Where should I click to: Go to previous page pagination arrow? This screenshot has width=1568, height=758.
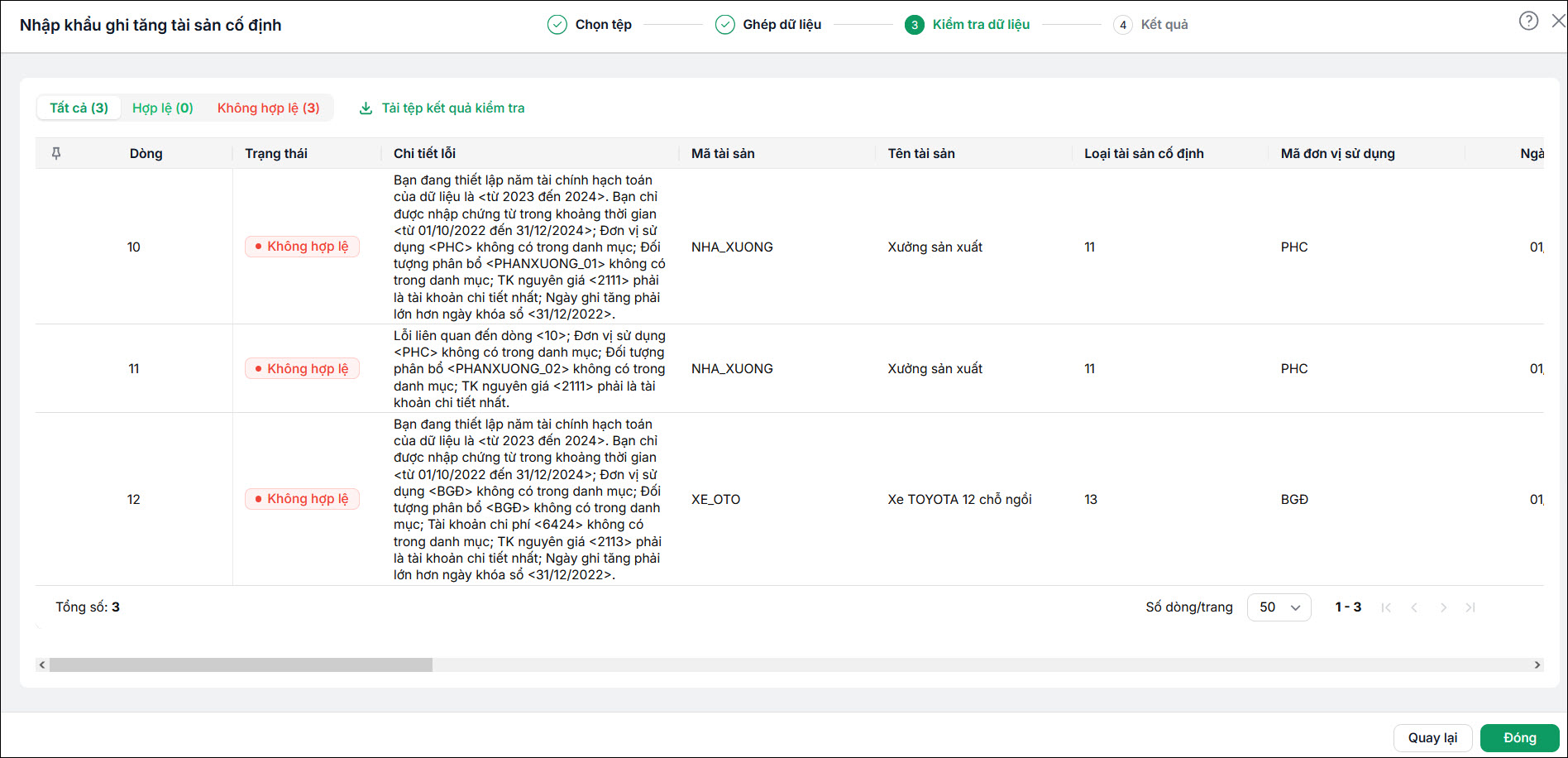[1414, 607]
